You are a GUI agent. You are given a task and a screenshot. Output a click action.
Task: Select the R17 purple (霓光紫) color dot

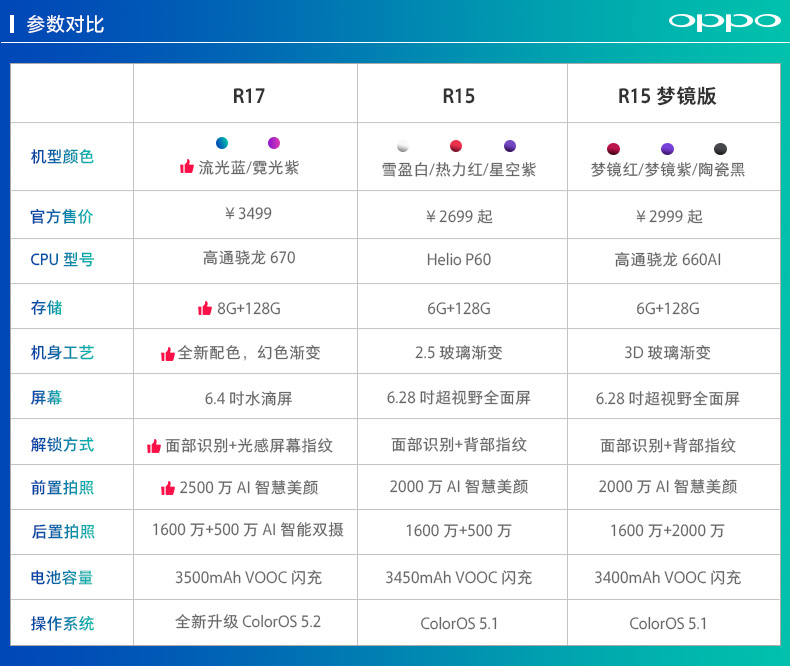(x=274, y=143)
